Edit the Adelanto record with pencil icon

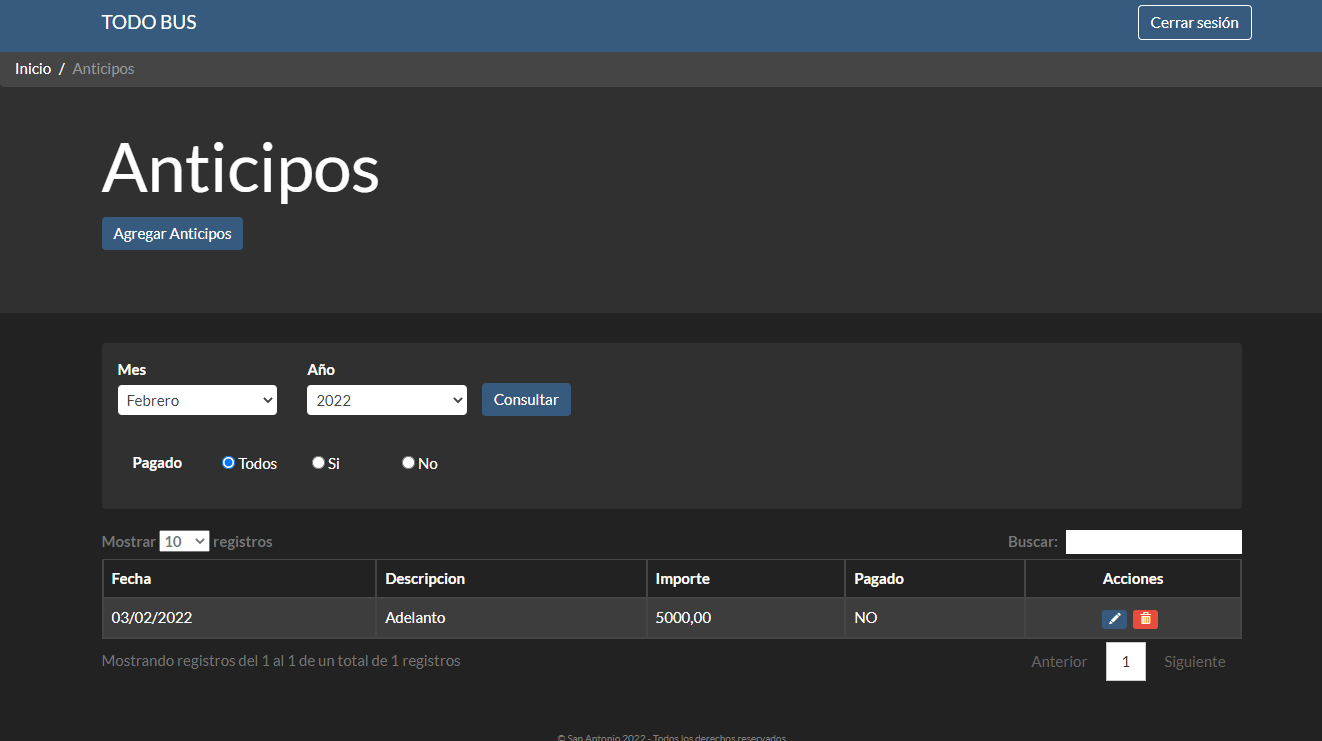pyautogui.click(x=1114, y=619)
